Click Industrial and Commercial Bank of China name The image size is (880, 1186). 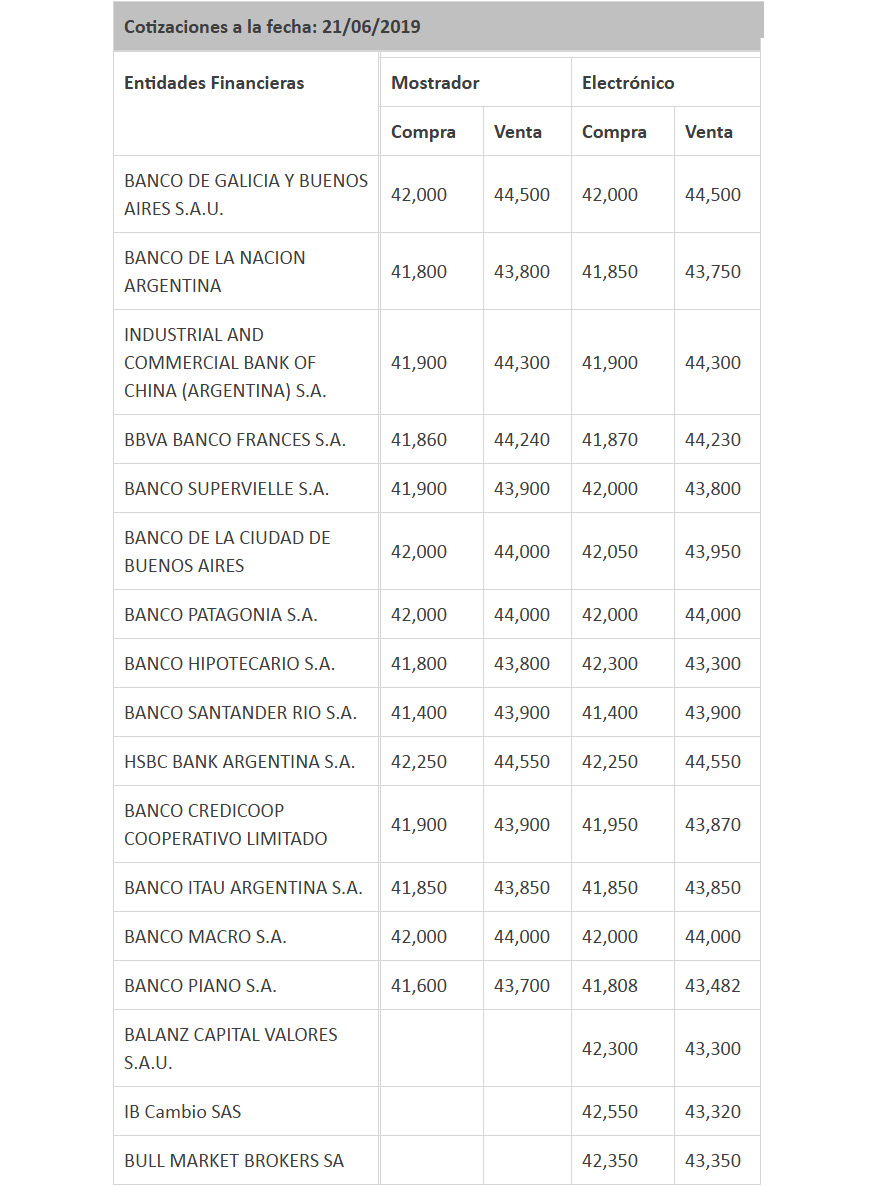[225, 362]
